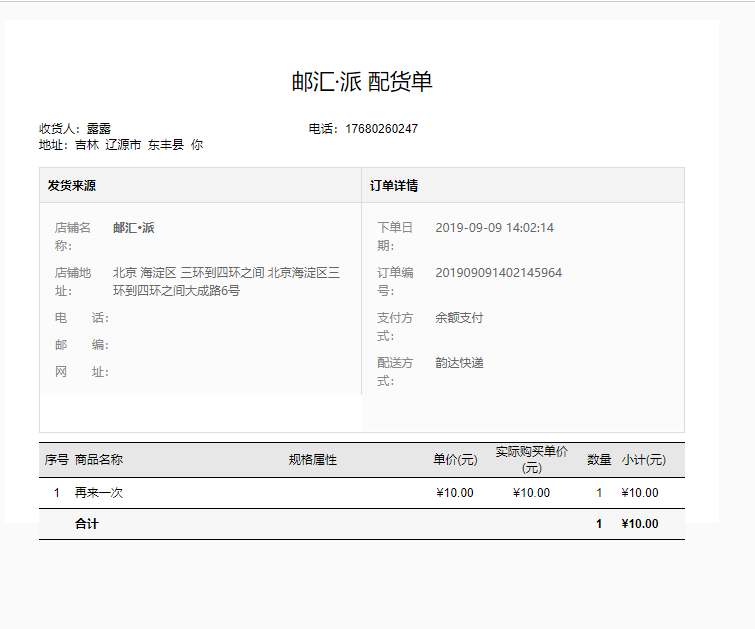
Task: Select the product name 再来一次
Action: 99,493
